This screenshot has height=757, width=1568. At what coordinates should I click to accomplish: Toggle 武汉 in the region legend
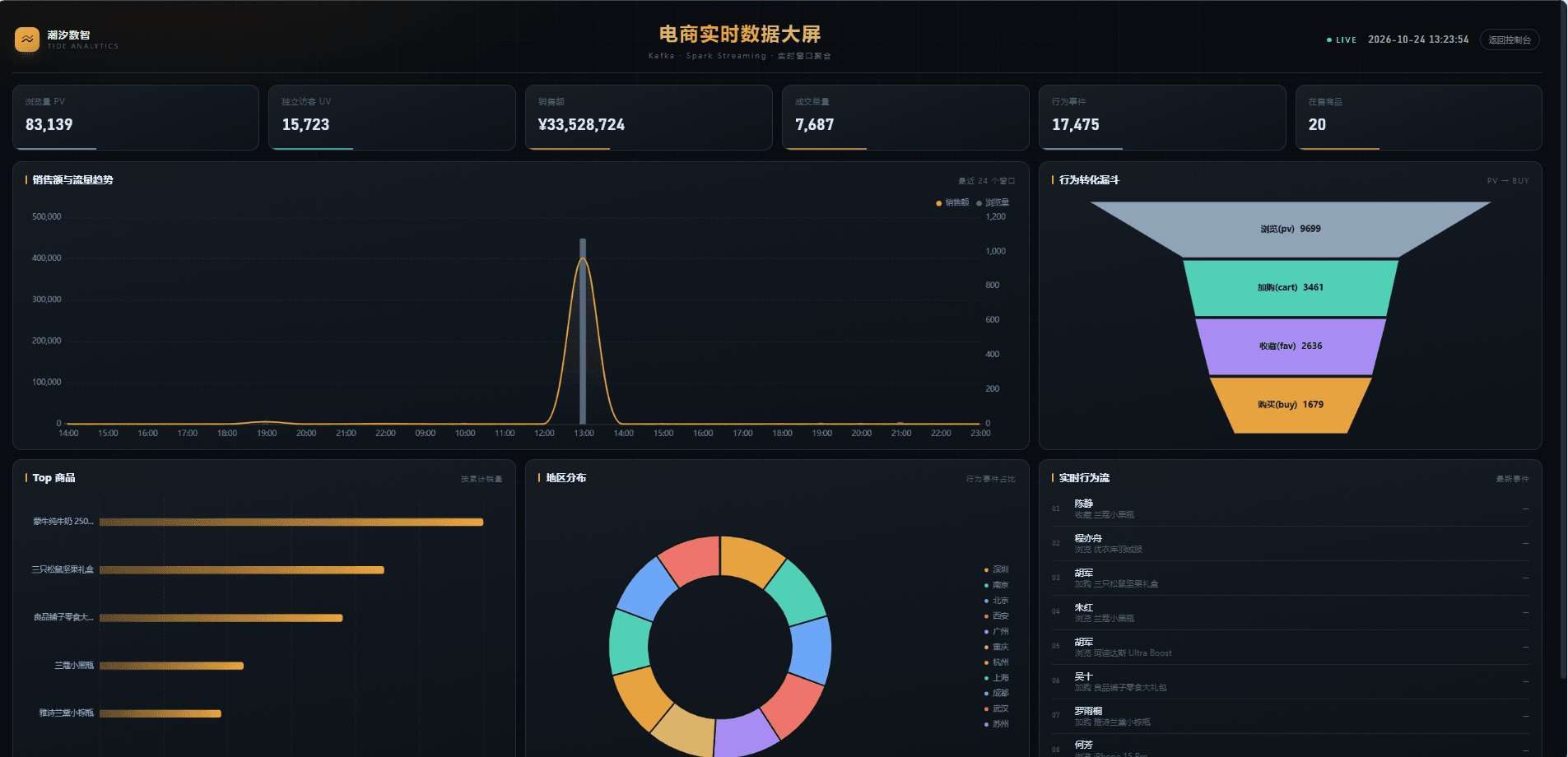[996, 708]
